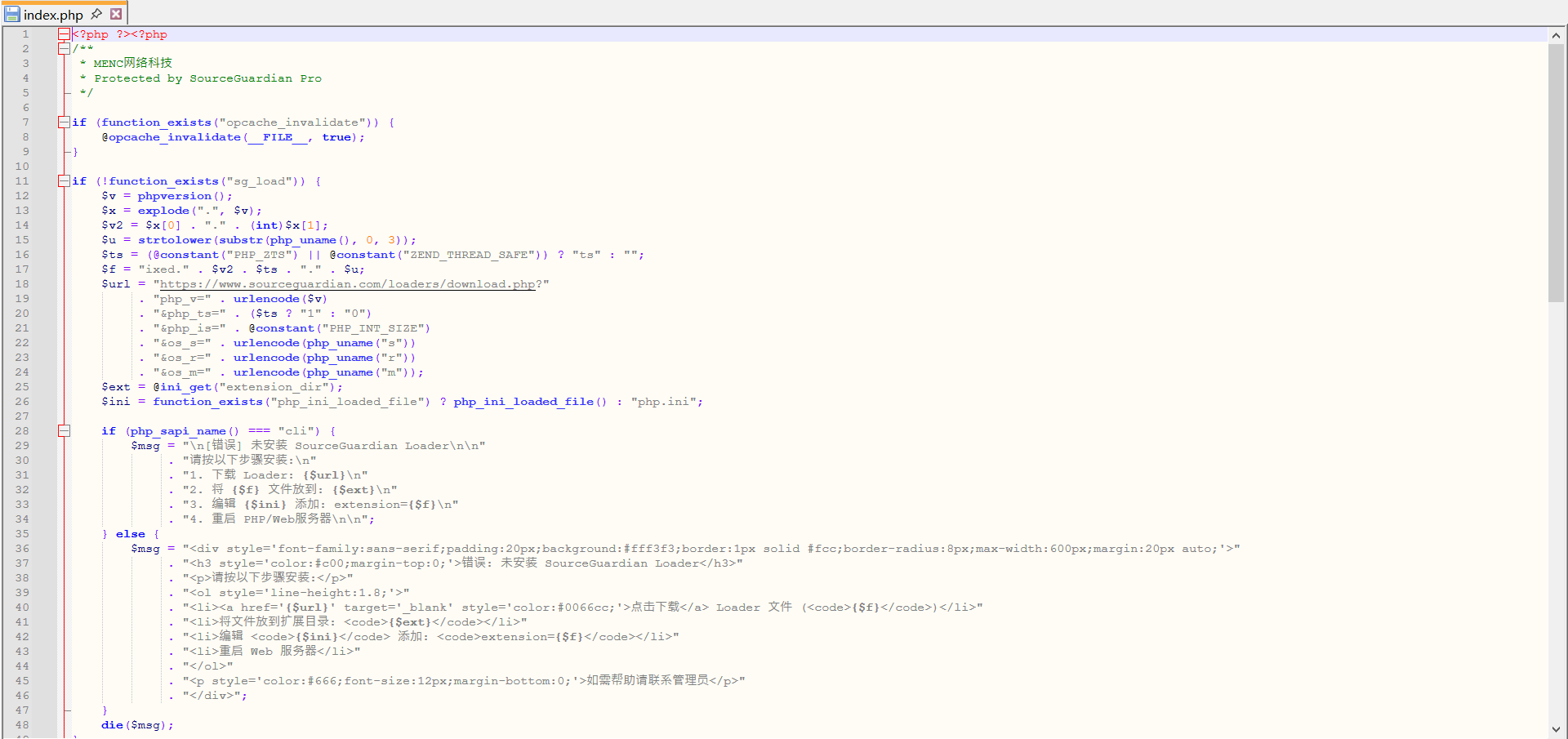Screen dimensions: 1568x739
Task: Collapse the fold marker on line 1
Action: (x=64, y=34)
